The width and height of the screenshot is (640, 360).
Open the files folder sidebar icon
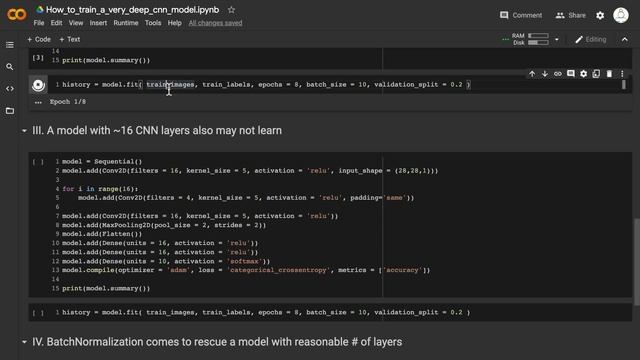[10, 111]
